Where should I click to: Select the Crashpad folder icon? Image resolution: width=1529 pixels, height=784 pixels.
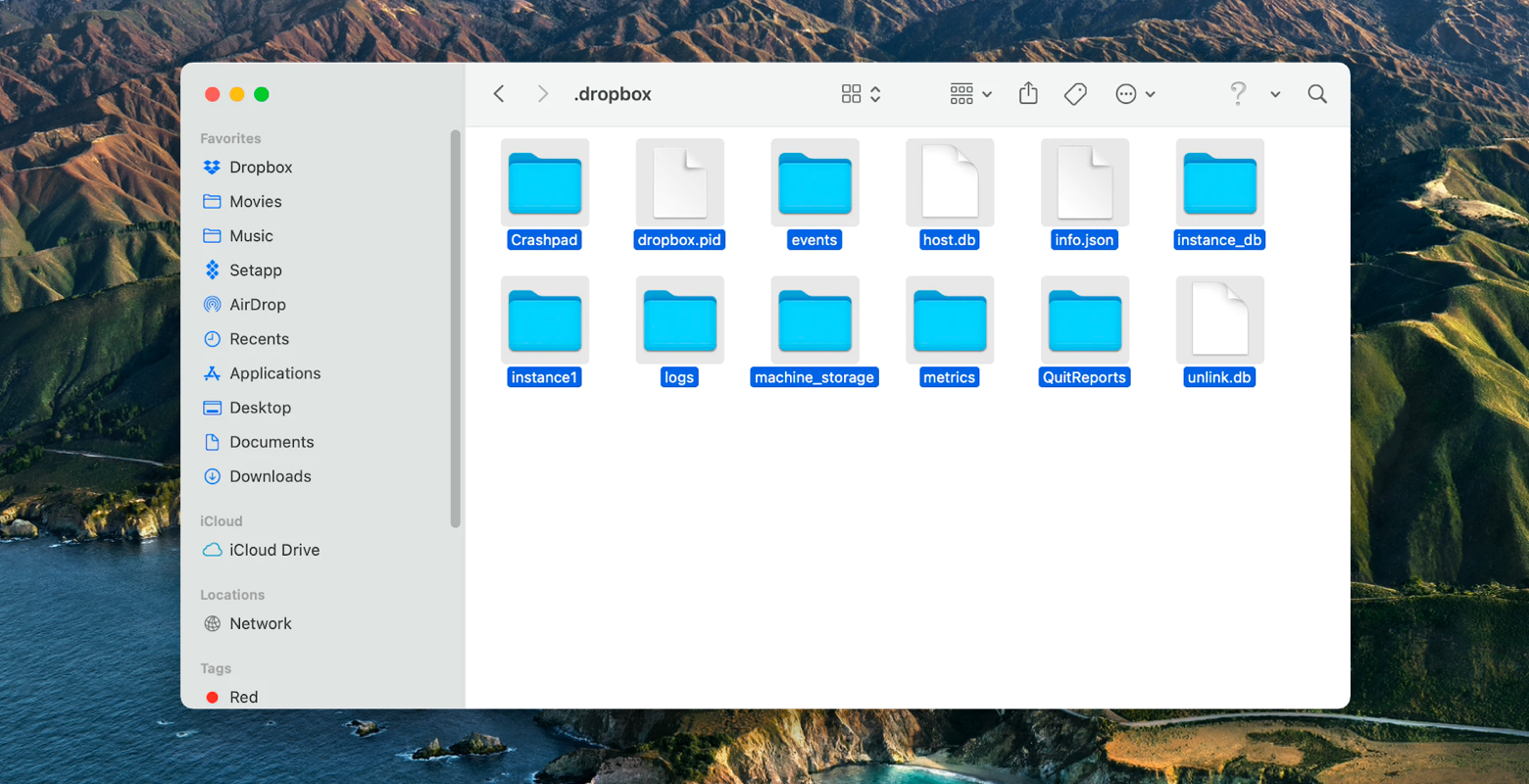click(x=545, y=183)
